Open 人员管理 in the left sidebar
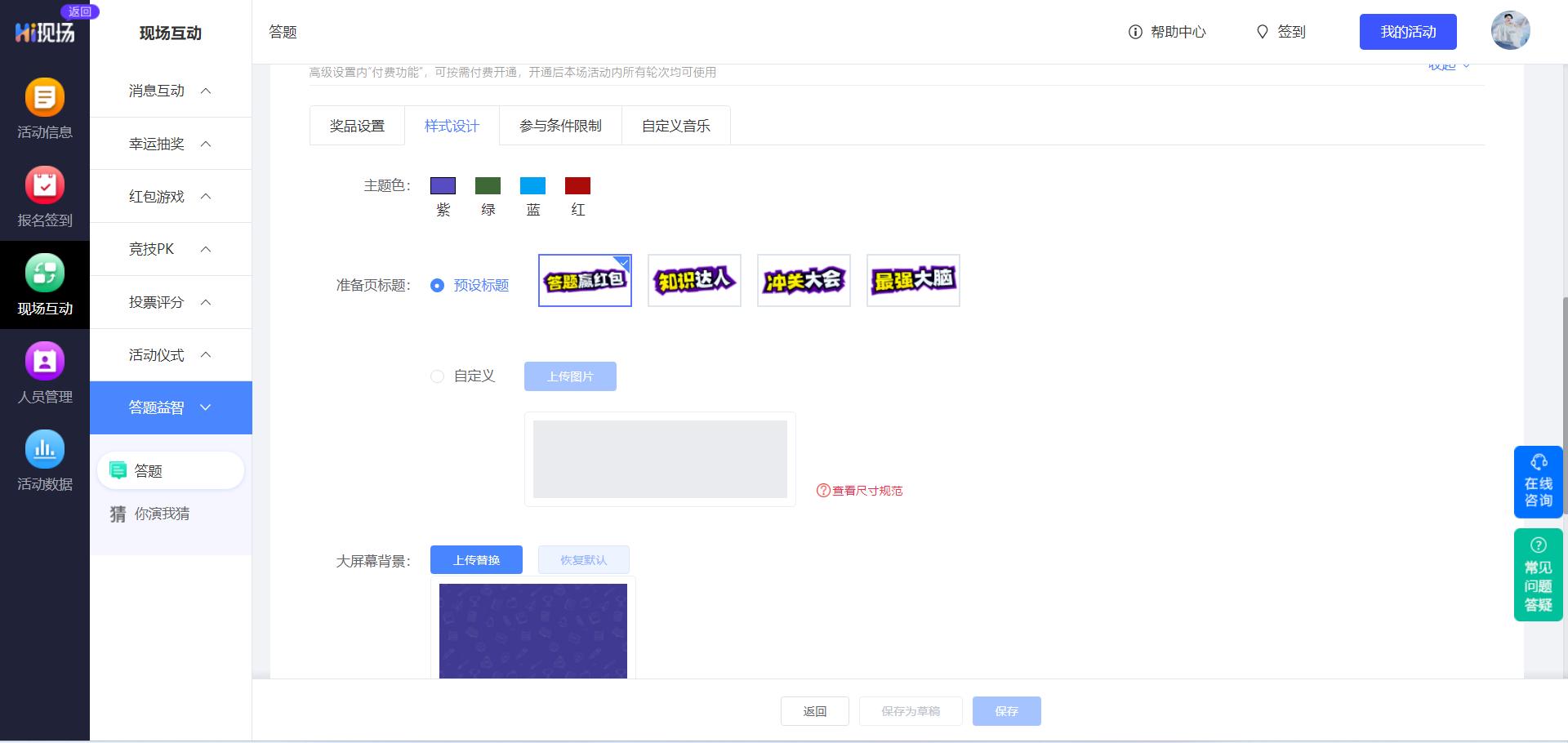This screenshot has width=1568, height=743. [45, 376]
